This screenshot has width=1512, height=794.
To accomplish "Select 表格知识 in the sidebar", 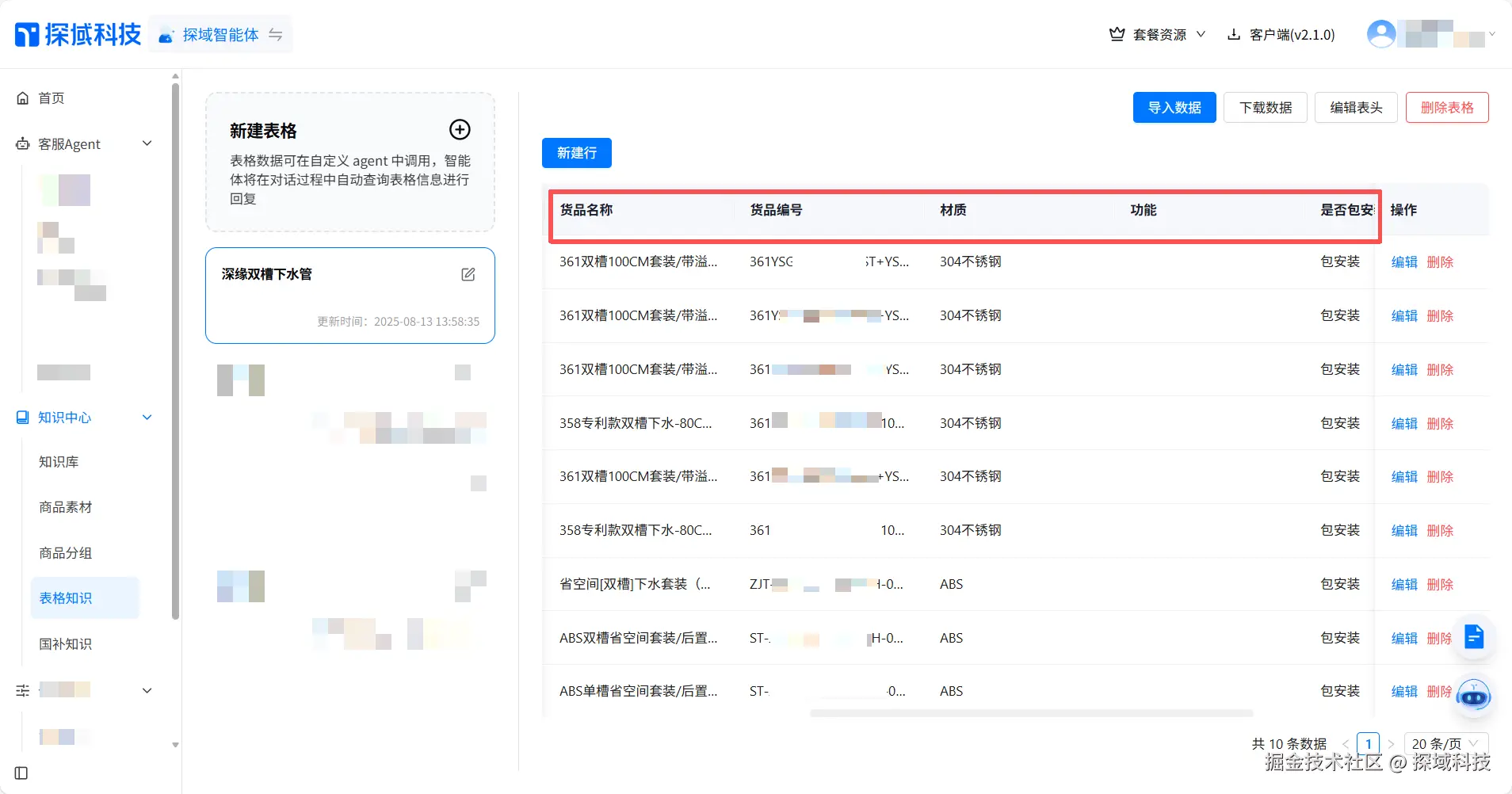I will tap(85, 598).
